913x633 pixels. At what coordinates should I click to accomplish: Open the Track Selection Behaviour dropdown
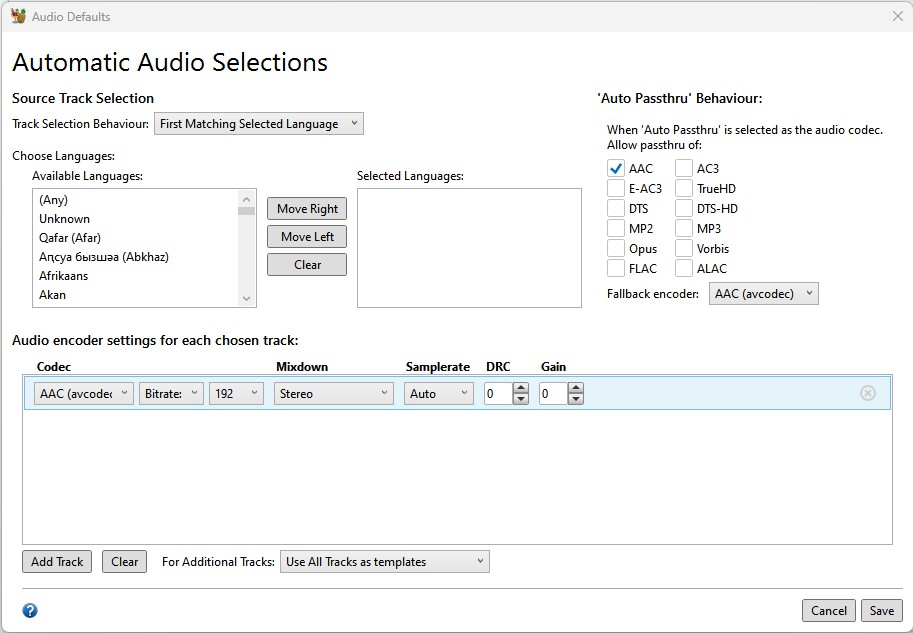pyautogui.click(x=258, y=124)
